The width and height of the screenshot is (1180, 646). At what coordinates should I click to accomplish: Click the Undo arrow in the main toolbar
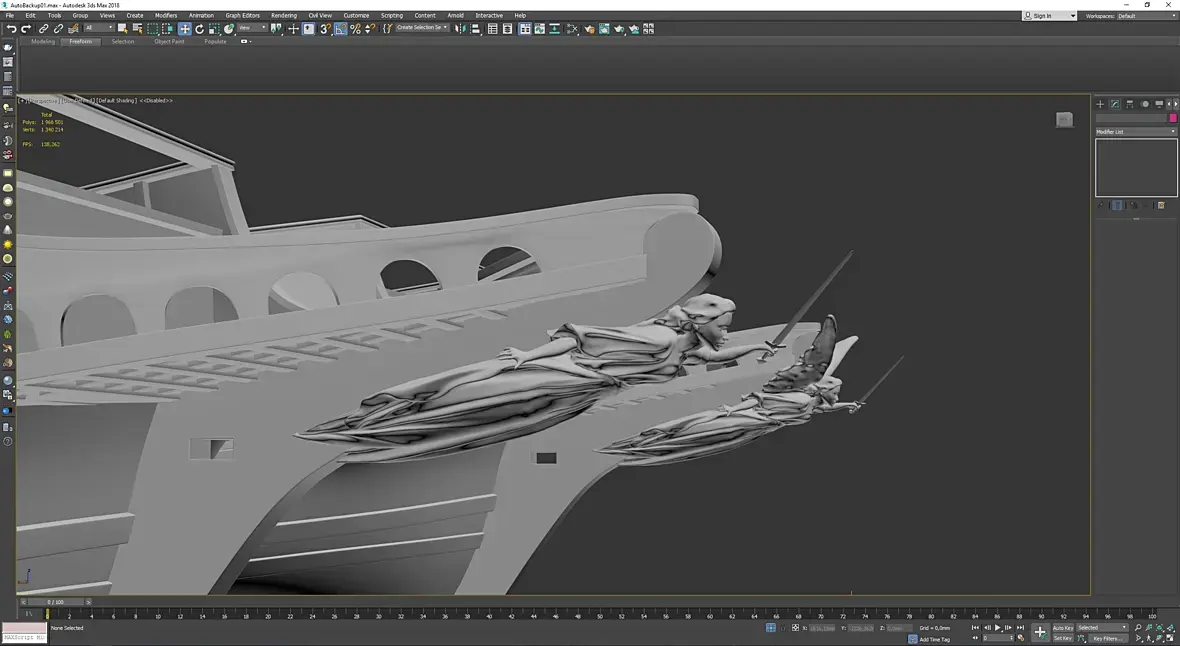11,29
